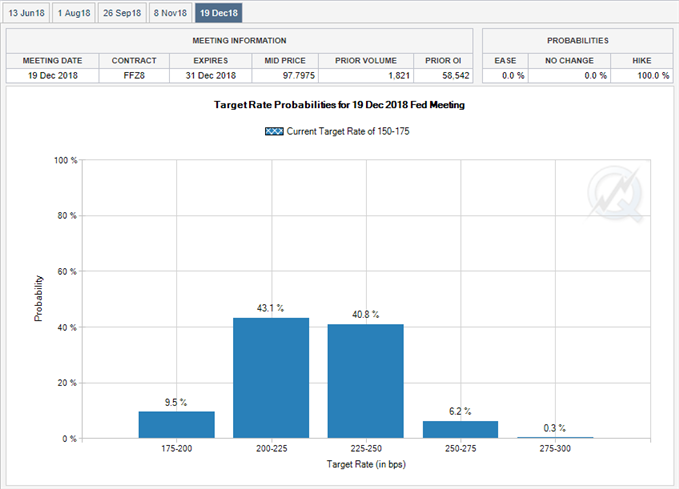Click the Probability y-axis title

point(39,298)
